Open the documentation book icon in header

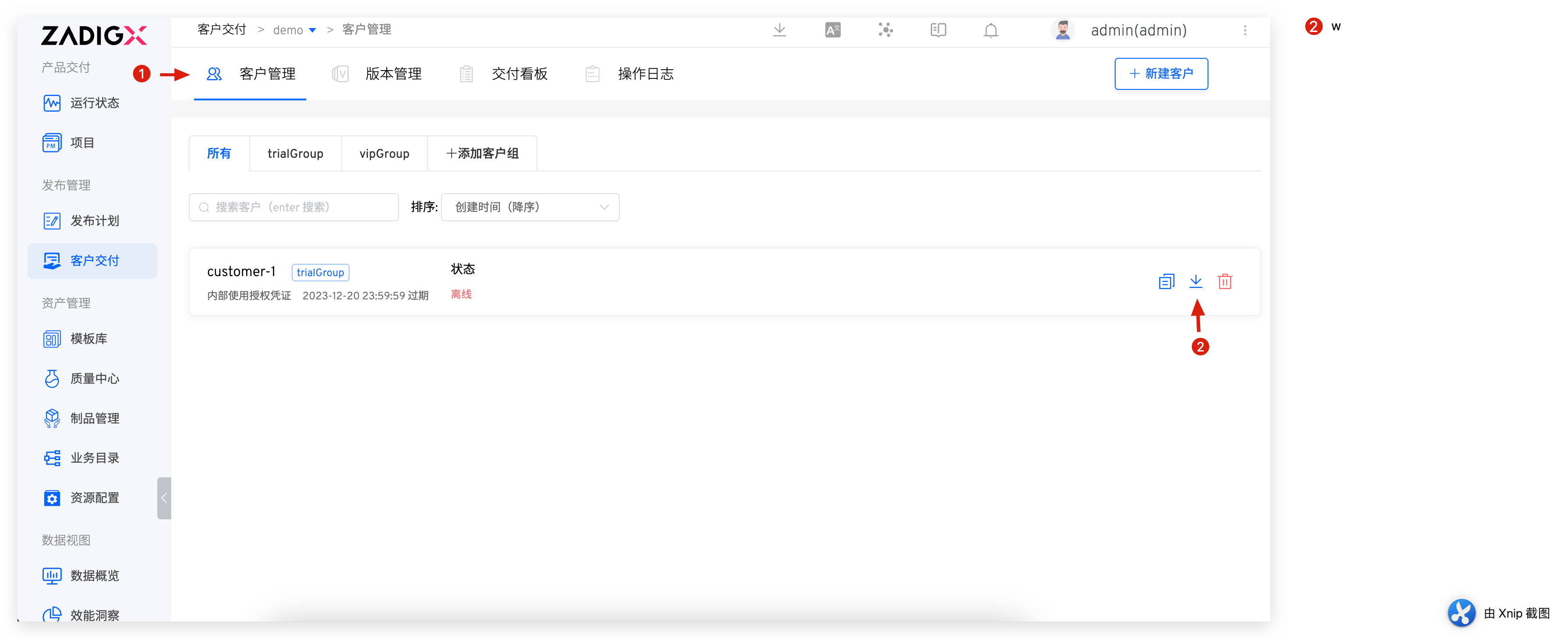click(938, 30)
